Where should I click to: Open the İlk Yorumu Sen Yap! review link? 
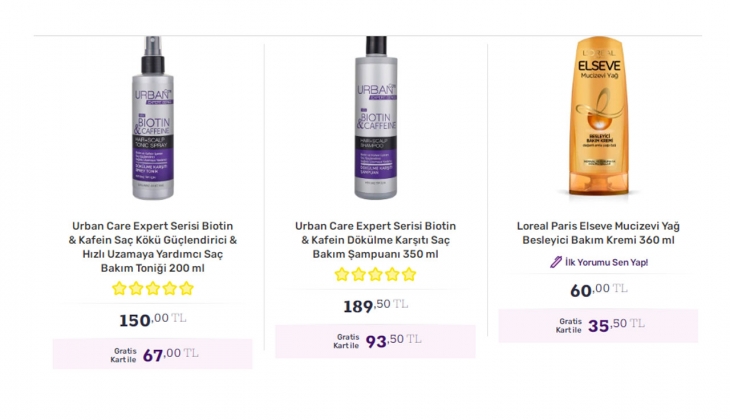tap(606, 262)
